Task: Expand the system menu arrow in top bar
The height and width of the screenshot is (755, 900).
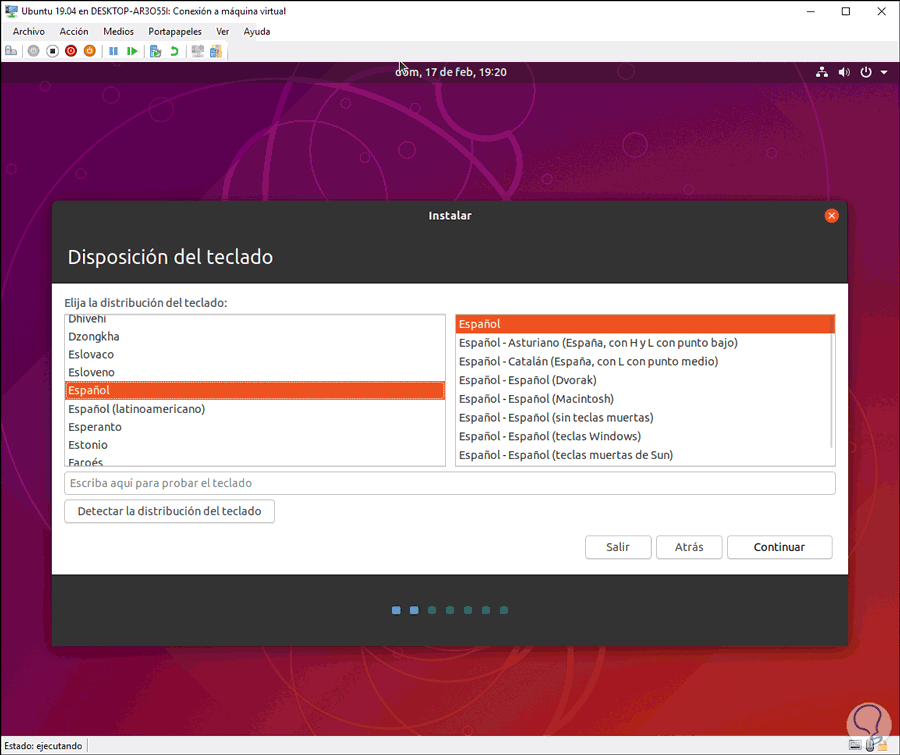Action: [x=884, y=72]
